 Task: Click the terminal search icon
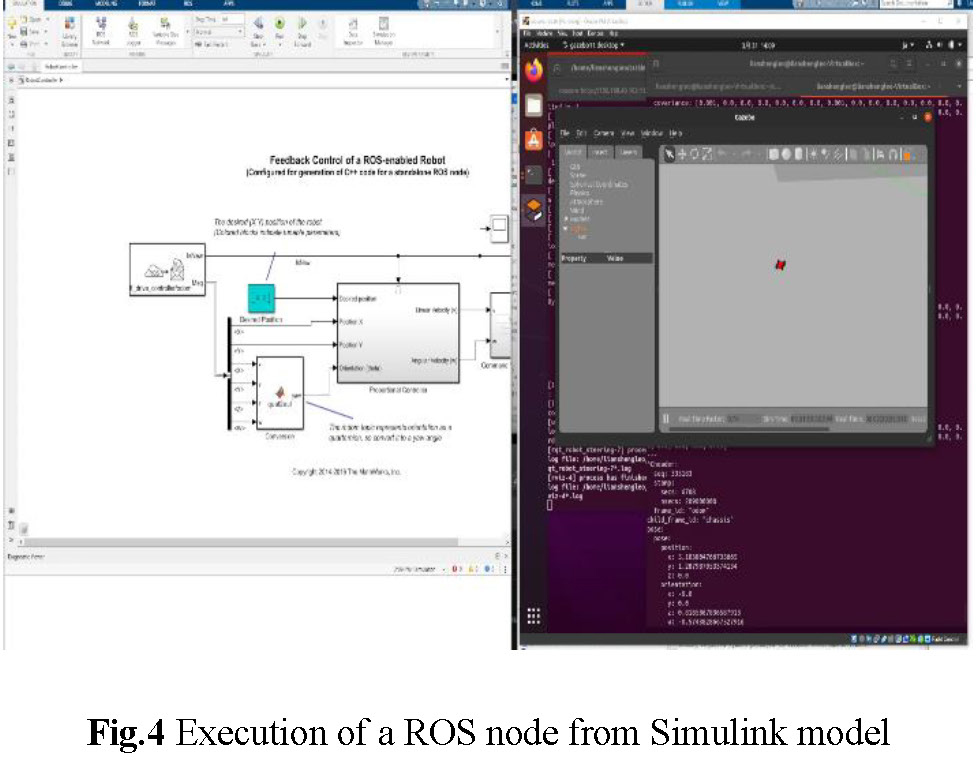coord(893,64)
